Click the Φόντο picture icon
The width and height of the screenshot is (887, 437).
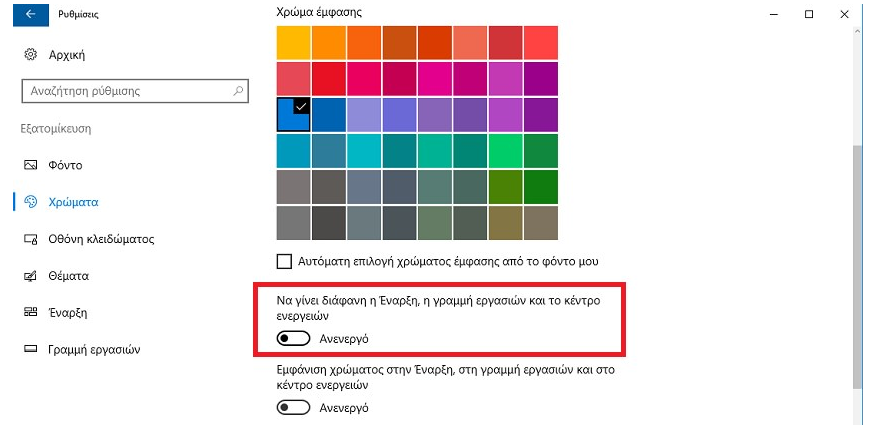pyautogui.click(x=30, y=165)
